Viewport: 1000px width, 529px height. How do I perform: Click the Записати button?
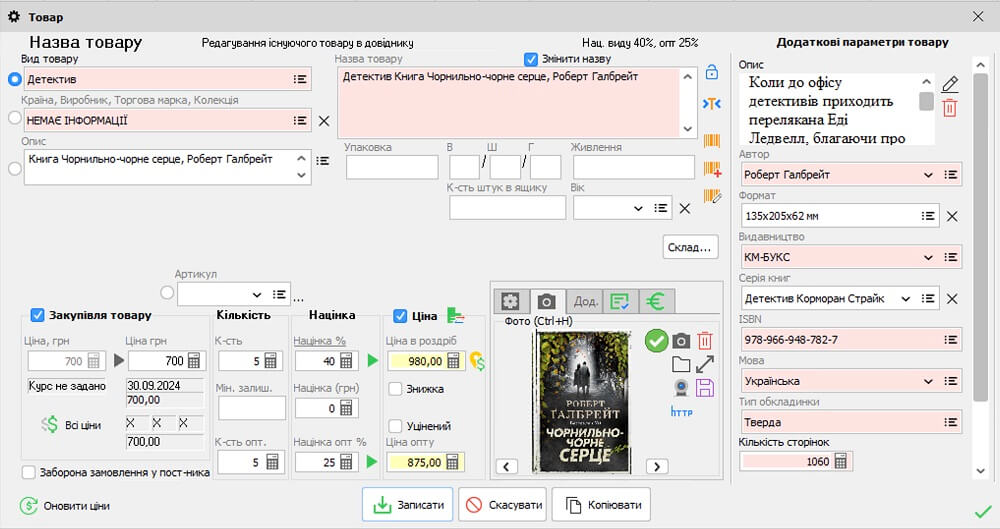408,505
